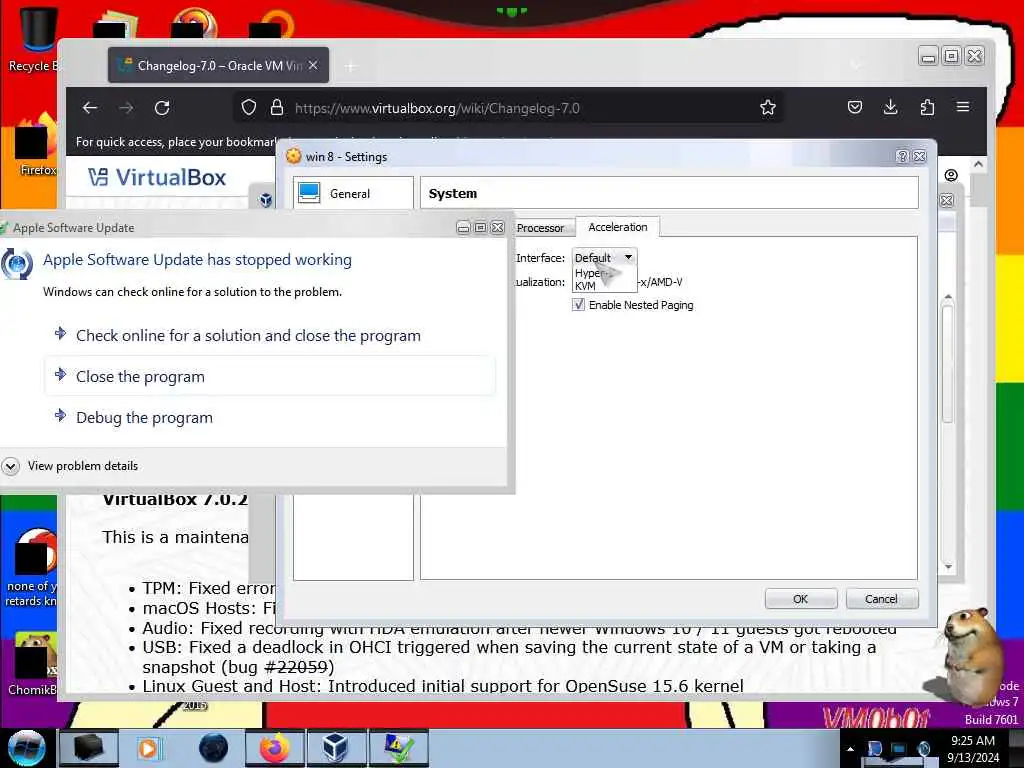Open dark globe app in taskbar
Image resolution: width=1024 pixels, height=768 pixels.
point(213,748)
